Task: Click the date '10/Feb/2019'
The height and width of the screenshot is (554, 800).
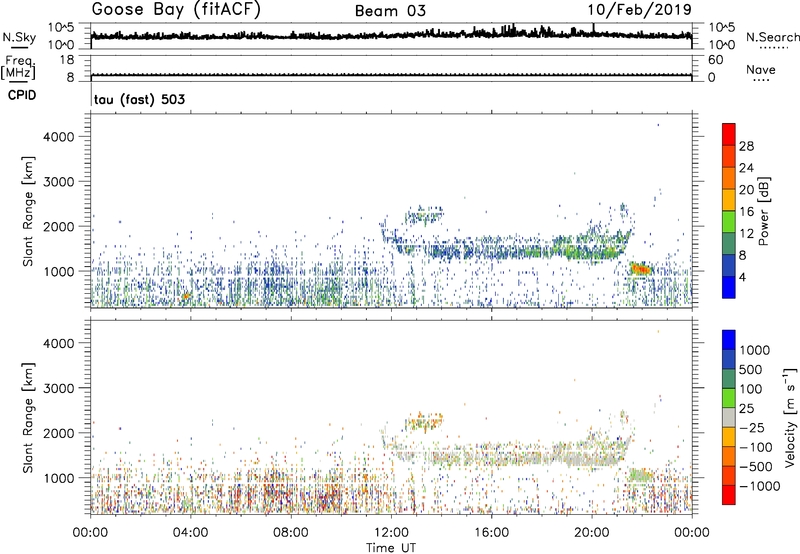Action: [x=639, y=10]
